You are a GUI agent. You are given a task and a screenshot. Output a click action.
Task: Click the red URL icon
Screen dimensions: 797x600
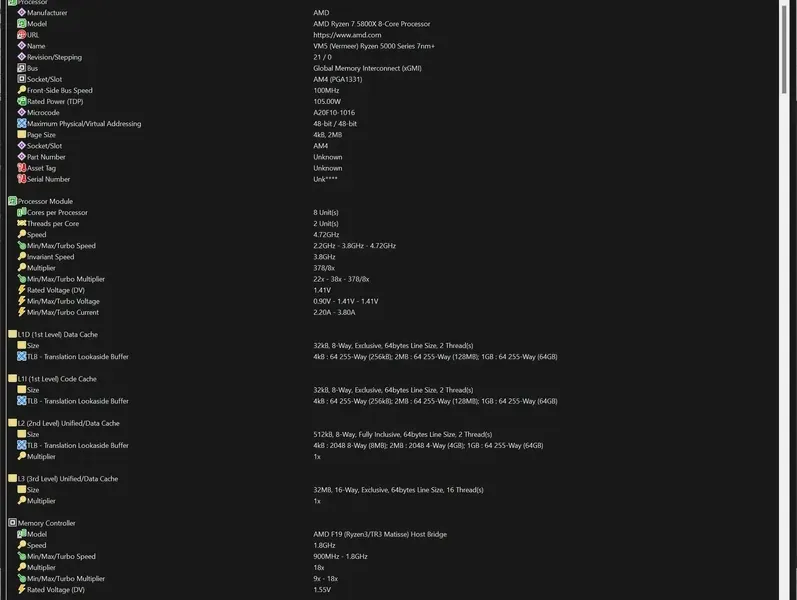click(22, 35)
